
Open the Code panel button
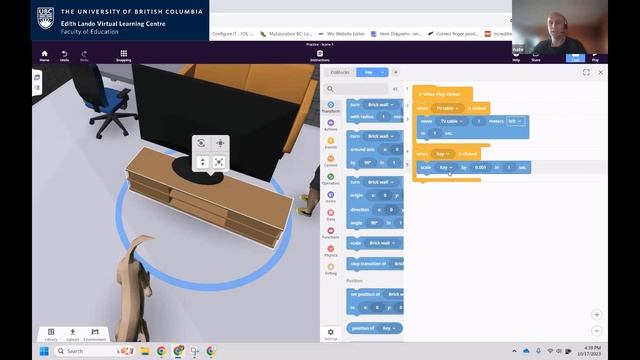point(576,58)
